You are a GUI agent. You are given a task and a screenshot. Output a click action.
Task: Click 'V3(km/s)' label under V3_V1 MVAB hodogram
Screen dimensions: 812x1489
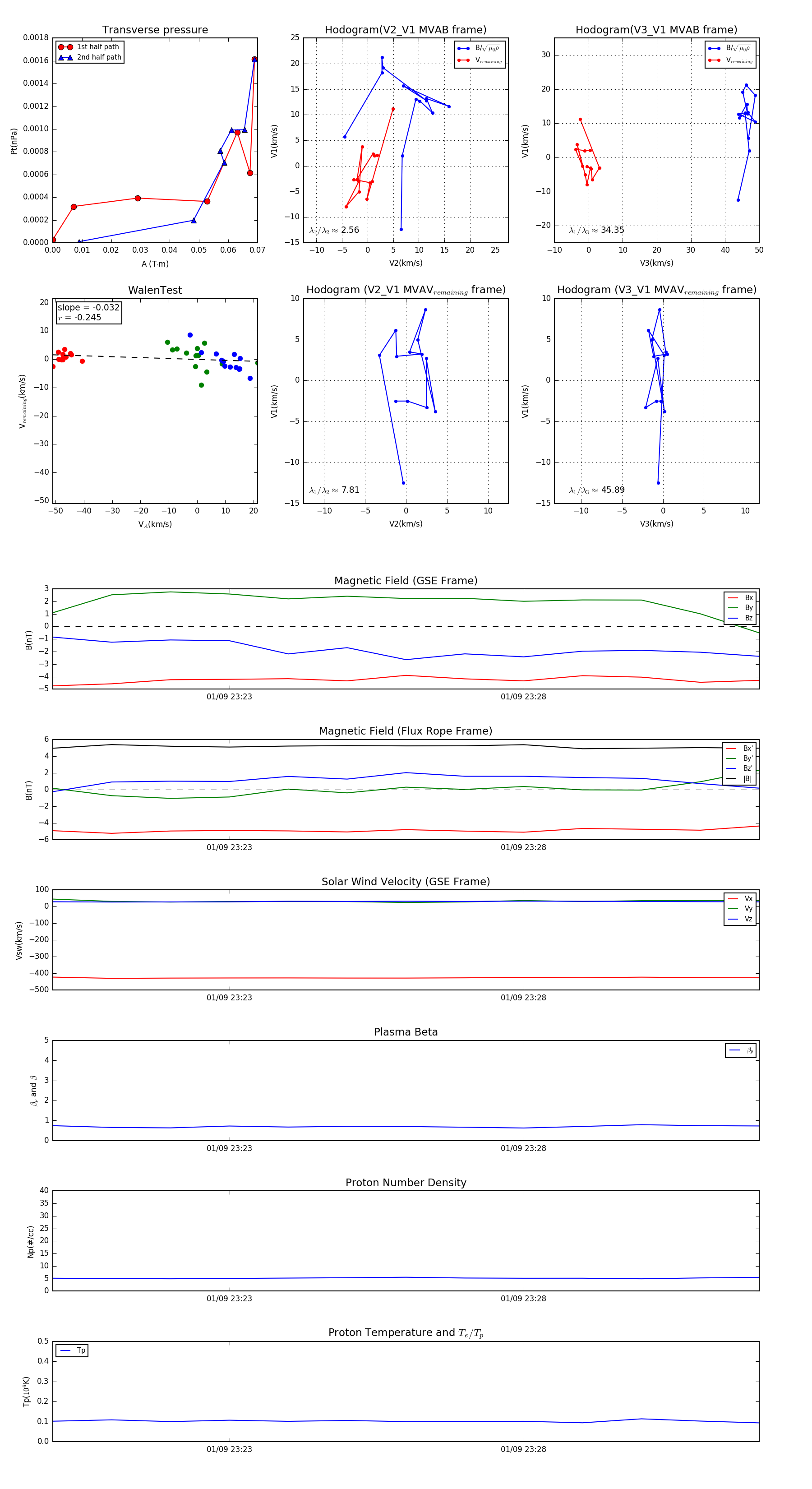(x=656, y=263)
